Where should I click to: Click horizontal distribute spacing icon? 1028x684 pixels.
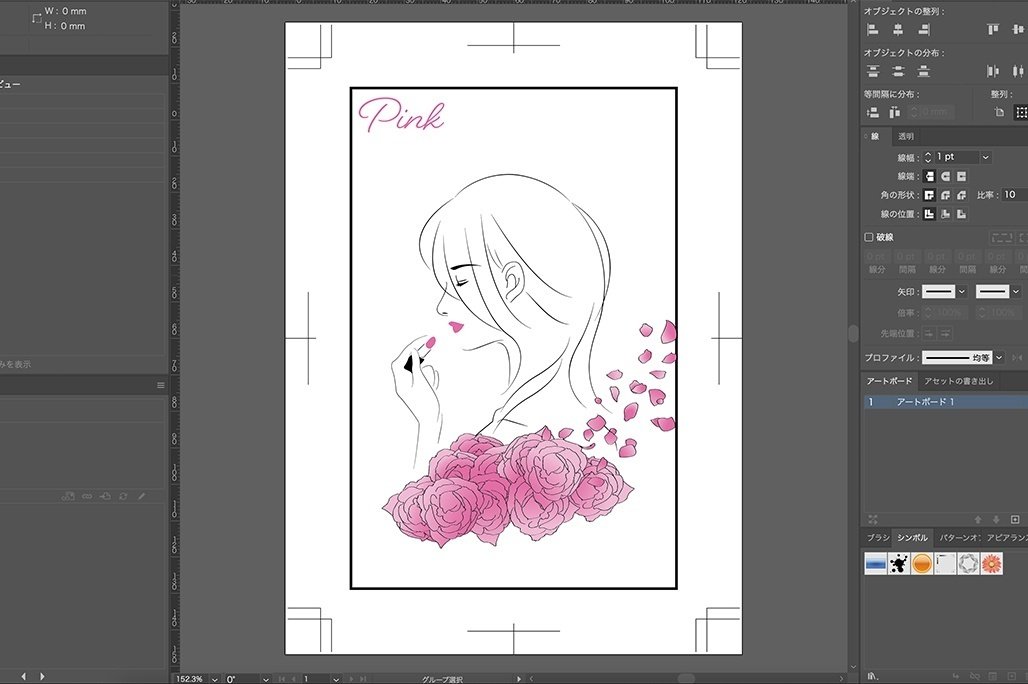point(894,113)
